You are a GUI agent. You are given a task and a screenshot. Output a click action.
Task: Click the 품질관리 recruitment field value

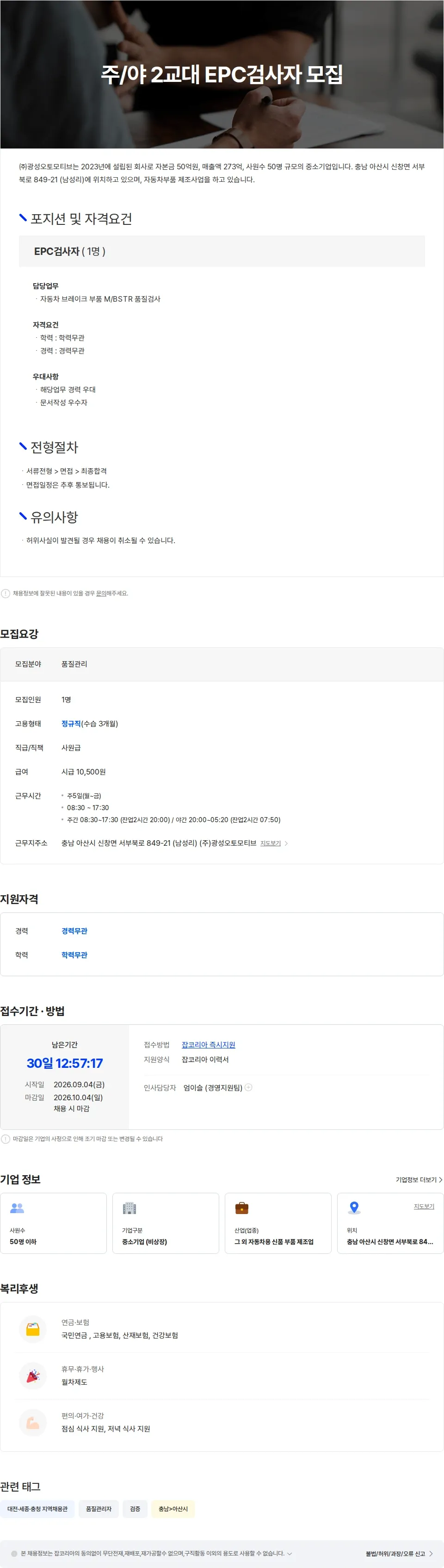coord(74,664)
